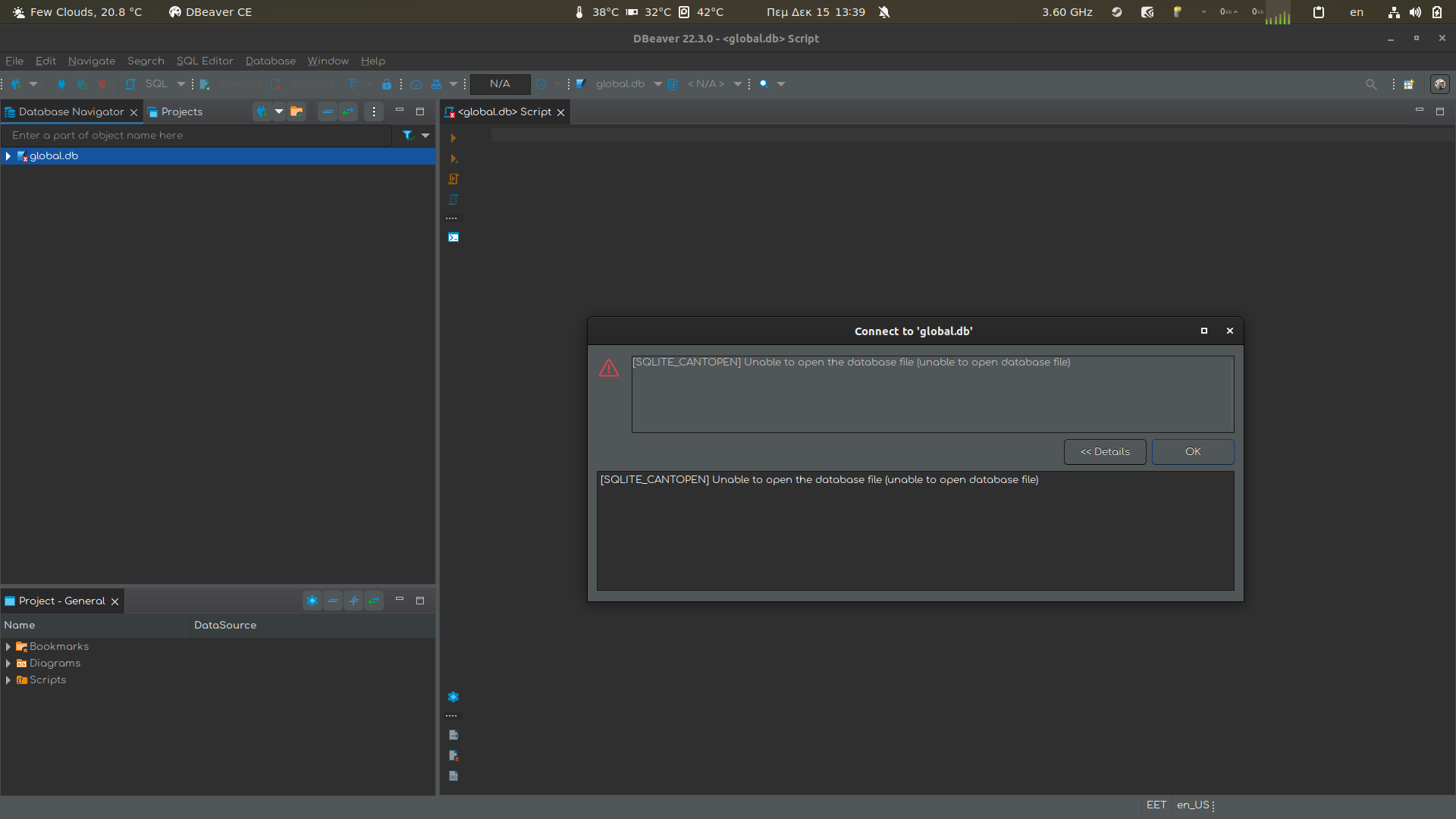Open the SQL Editor menu
This screenshot has width=1456, height=819.
pyautogui.click(x=205, y=61)
